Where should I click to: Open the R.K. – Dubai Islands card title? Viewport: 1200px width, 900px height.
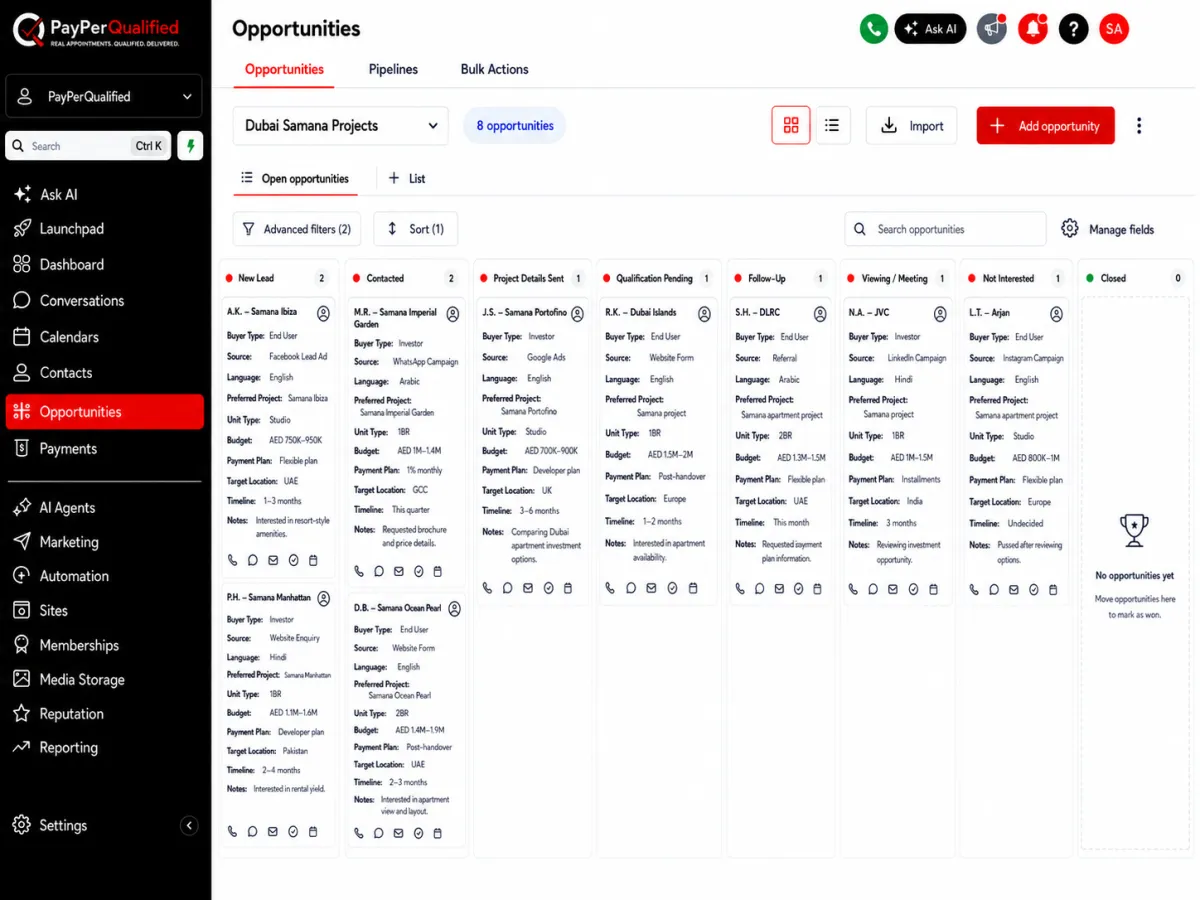641,312
